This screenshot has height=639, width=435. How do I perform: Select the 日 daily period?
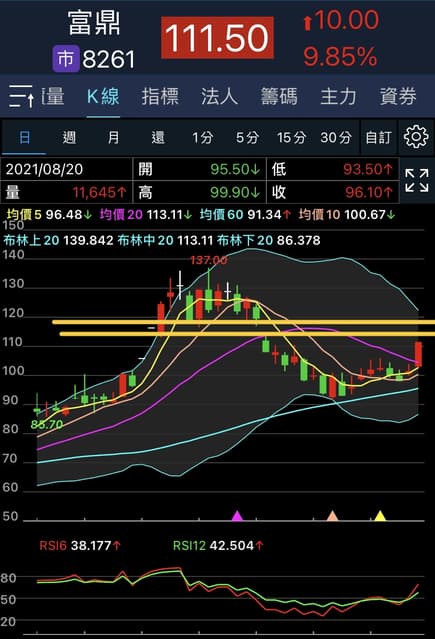click(x=24, y=137)
